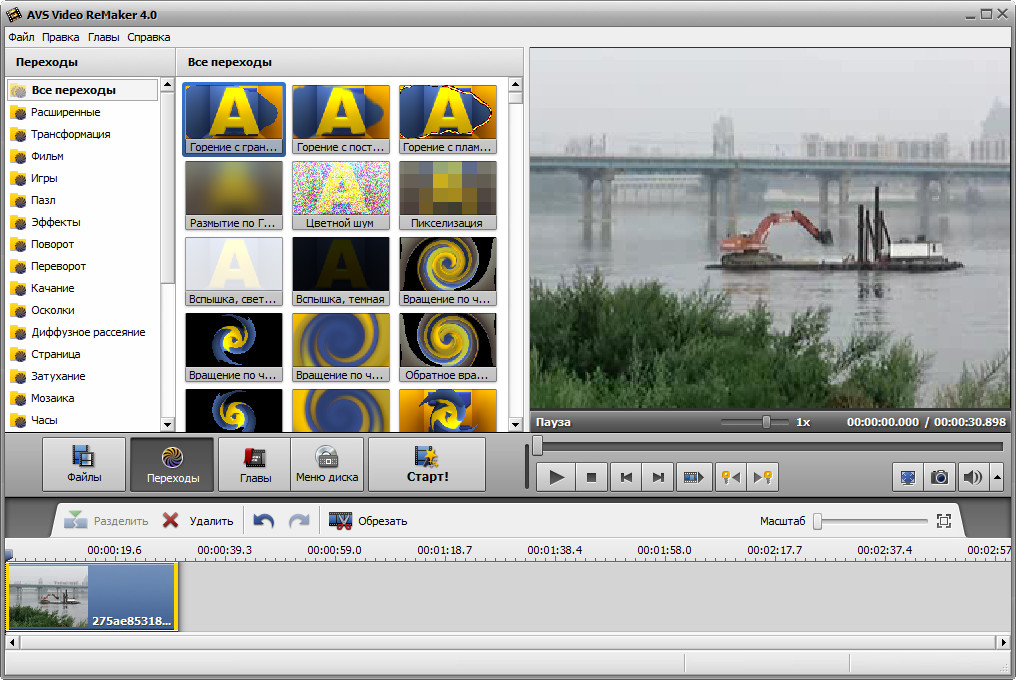This screenshot has width=1016, height=680.
Task: Open the Правка menu
Action: click(x=60, y=37)
